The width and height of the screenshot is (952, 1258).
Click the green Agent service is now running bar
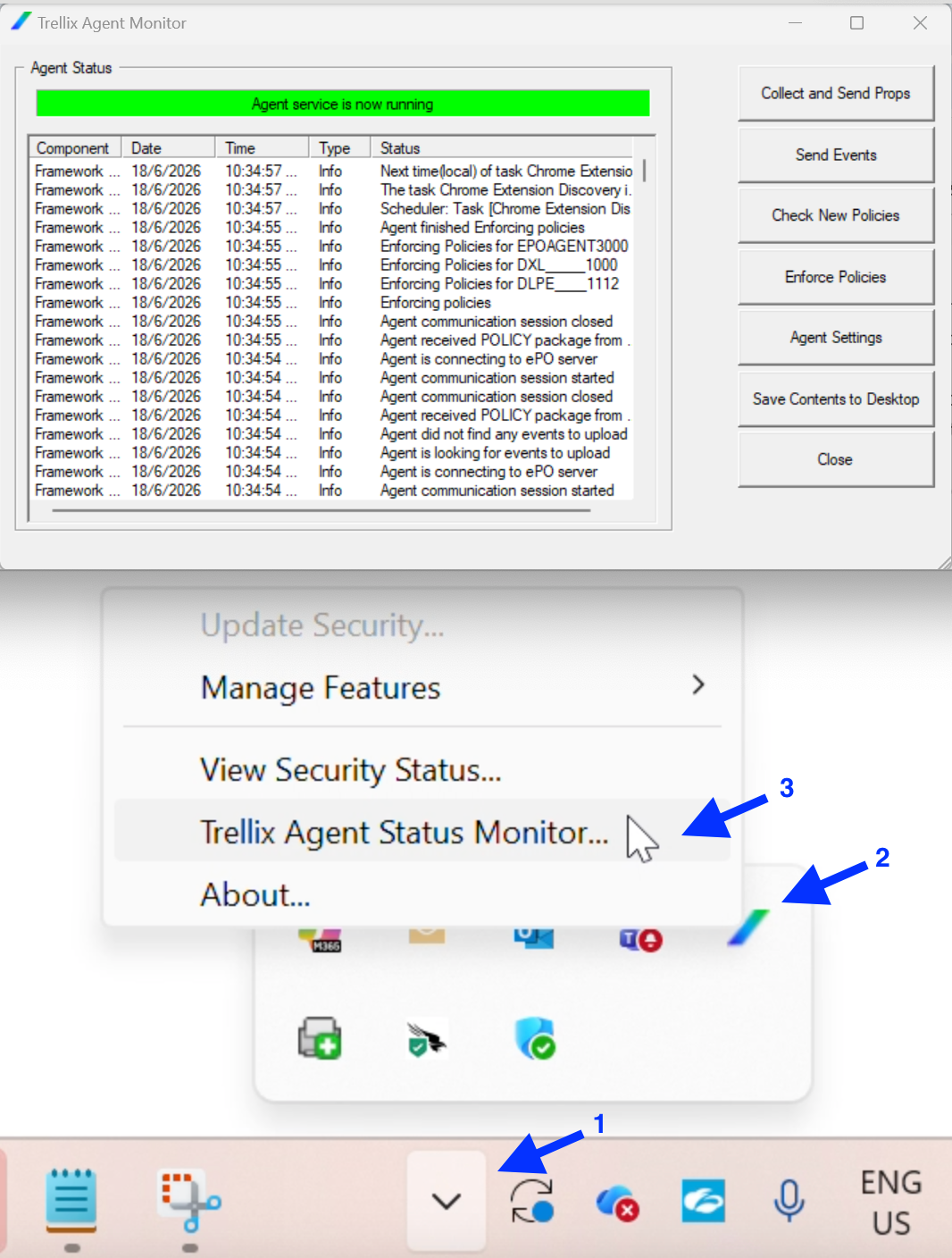coord(343,104)
